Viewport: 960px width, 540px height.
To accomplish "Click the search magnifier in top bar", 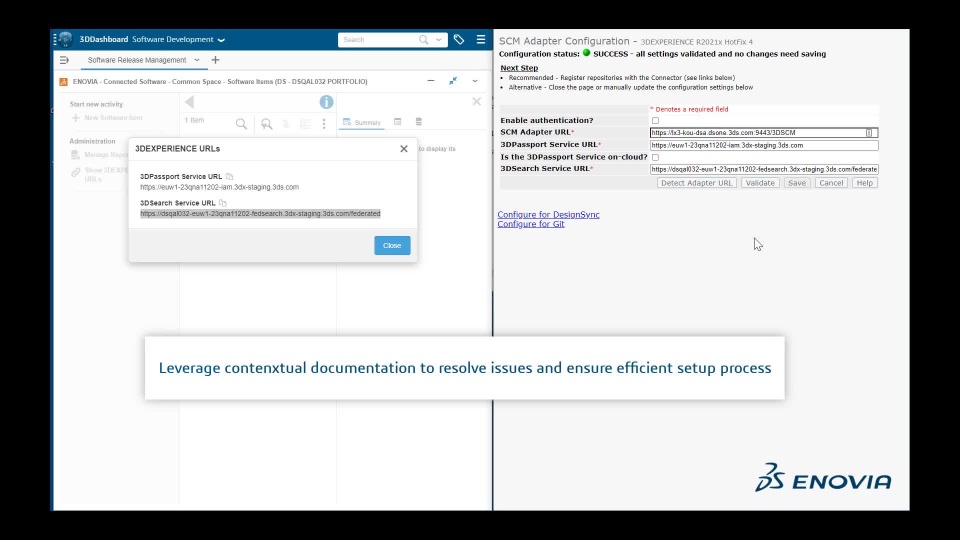I will click(x=424, y=40).
